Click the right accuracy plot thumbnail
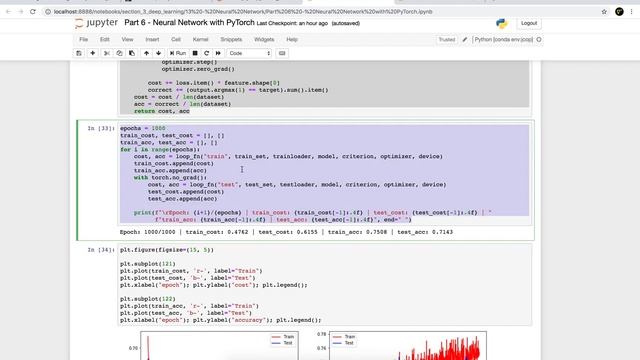 [408, 346]
